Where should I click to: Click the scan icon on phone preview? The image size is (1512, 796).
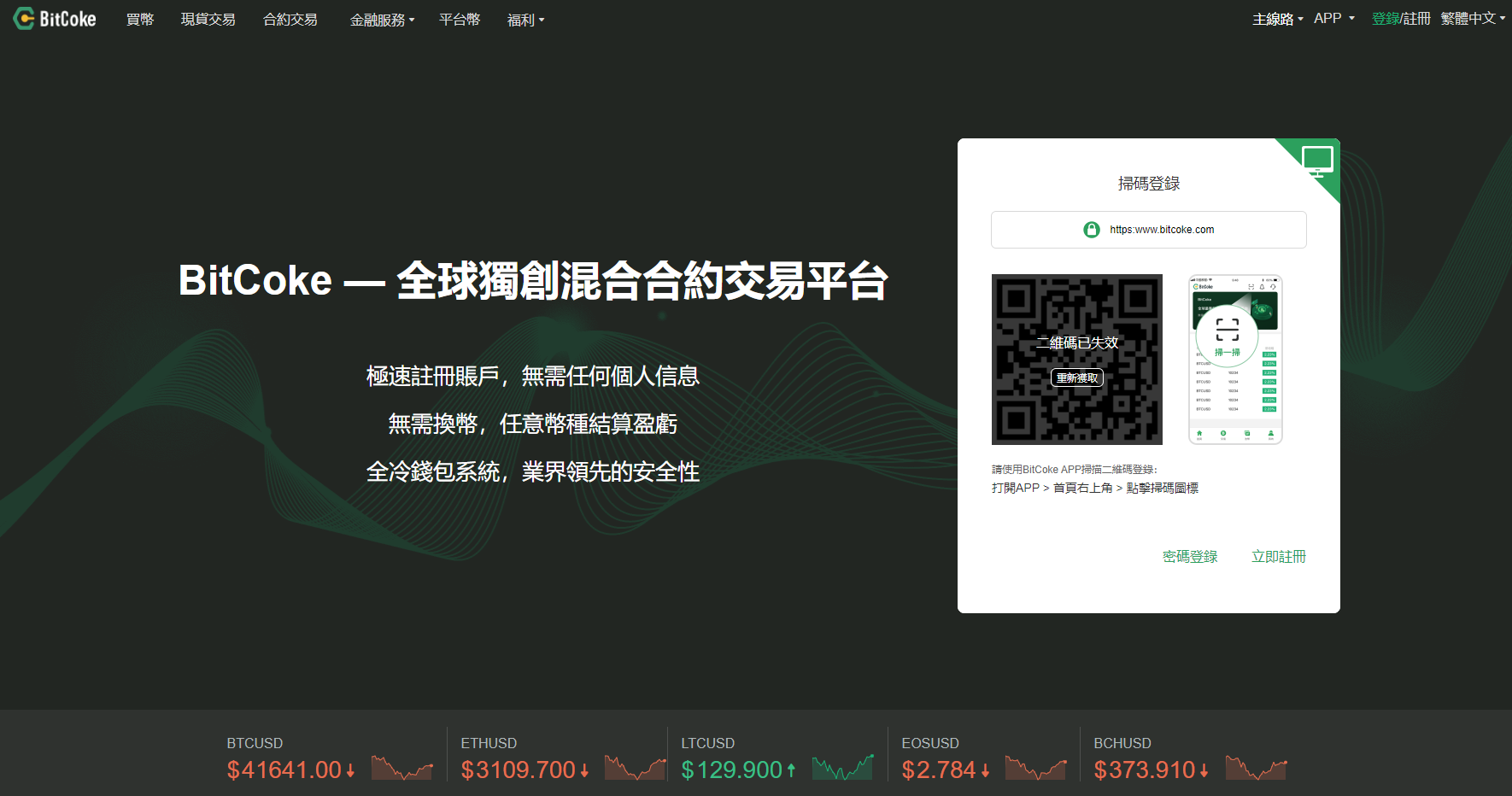point(1228,330)
